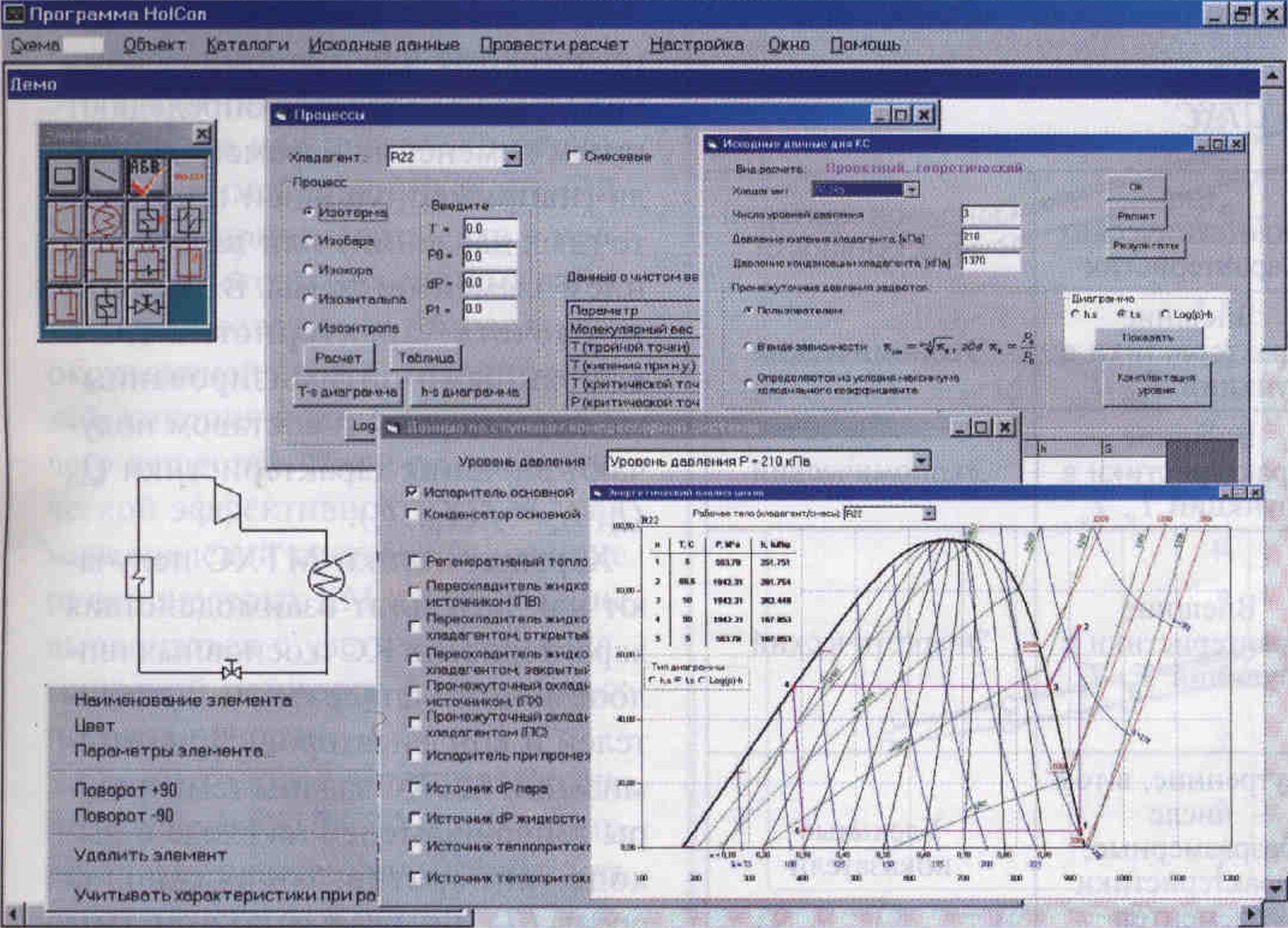Pick the compressor element from palette

(x=64, y=220)
